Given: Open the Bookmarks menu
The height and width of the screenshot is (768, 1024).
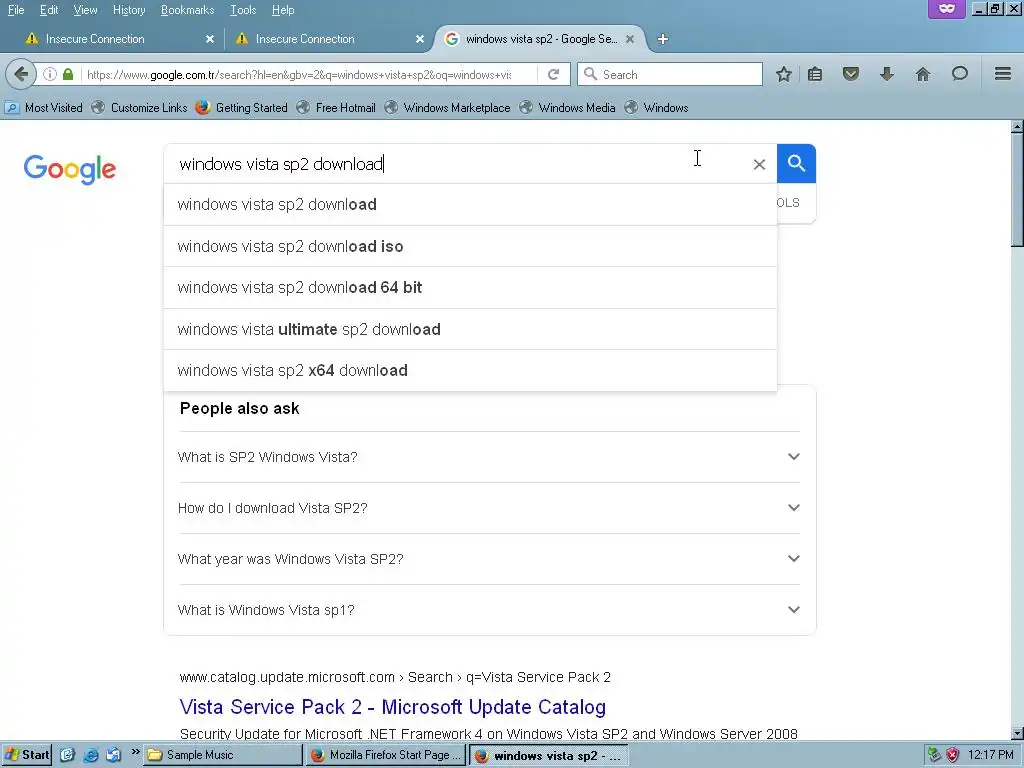Looking at the screenshot, I should point(187,10).
